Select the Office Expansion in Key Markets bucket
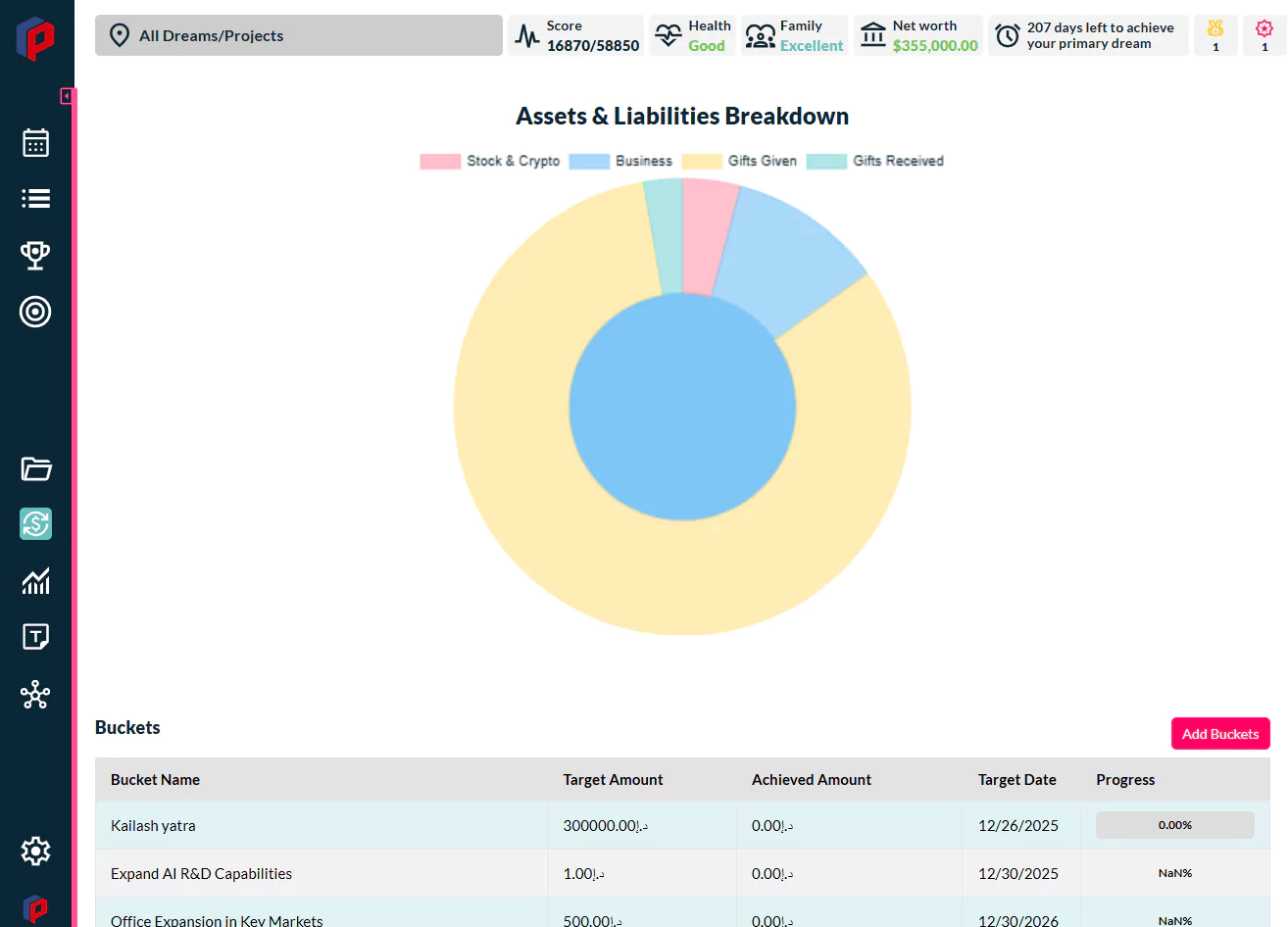The width and height of the screenshot is (1288, 927). pyautogui.click(x=682, y=913)
